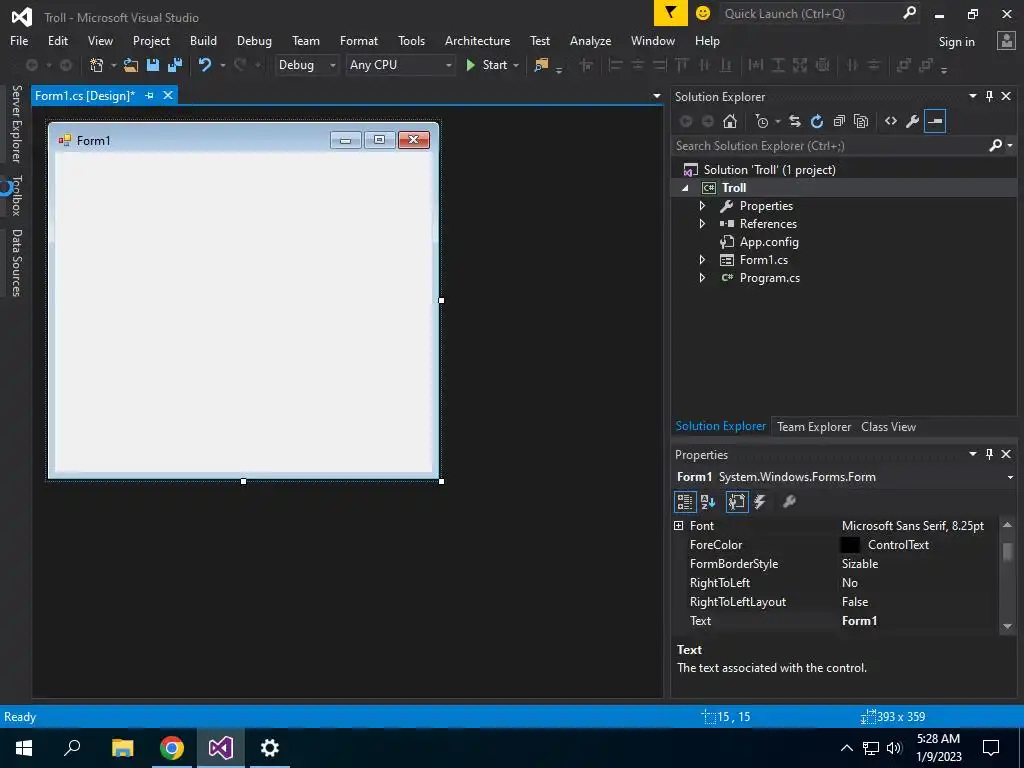The image size is (1024, 768).
Task: Toggle auto-hide pin on Solution Explorer
Action: 989,97
